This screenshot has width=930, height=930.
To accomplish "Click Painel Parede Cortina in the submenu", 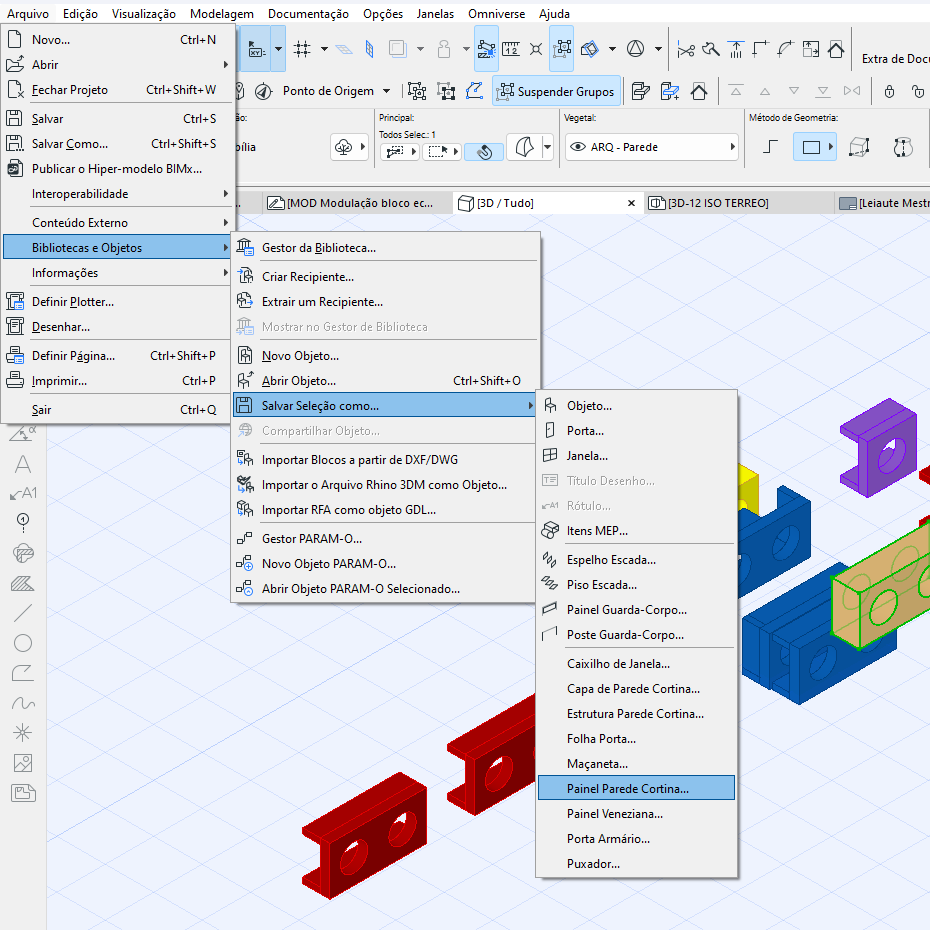I will (636, 788).
